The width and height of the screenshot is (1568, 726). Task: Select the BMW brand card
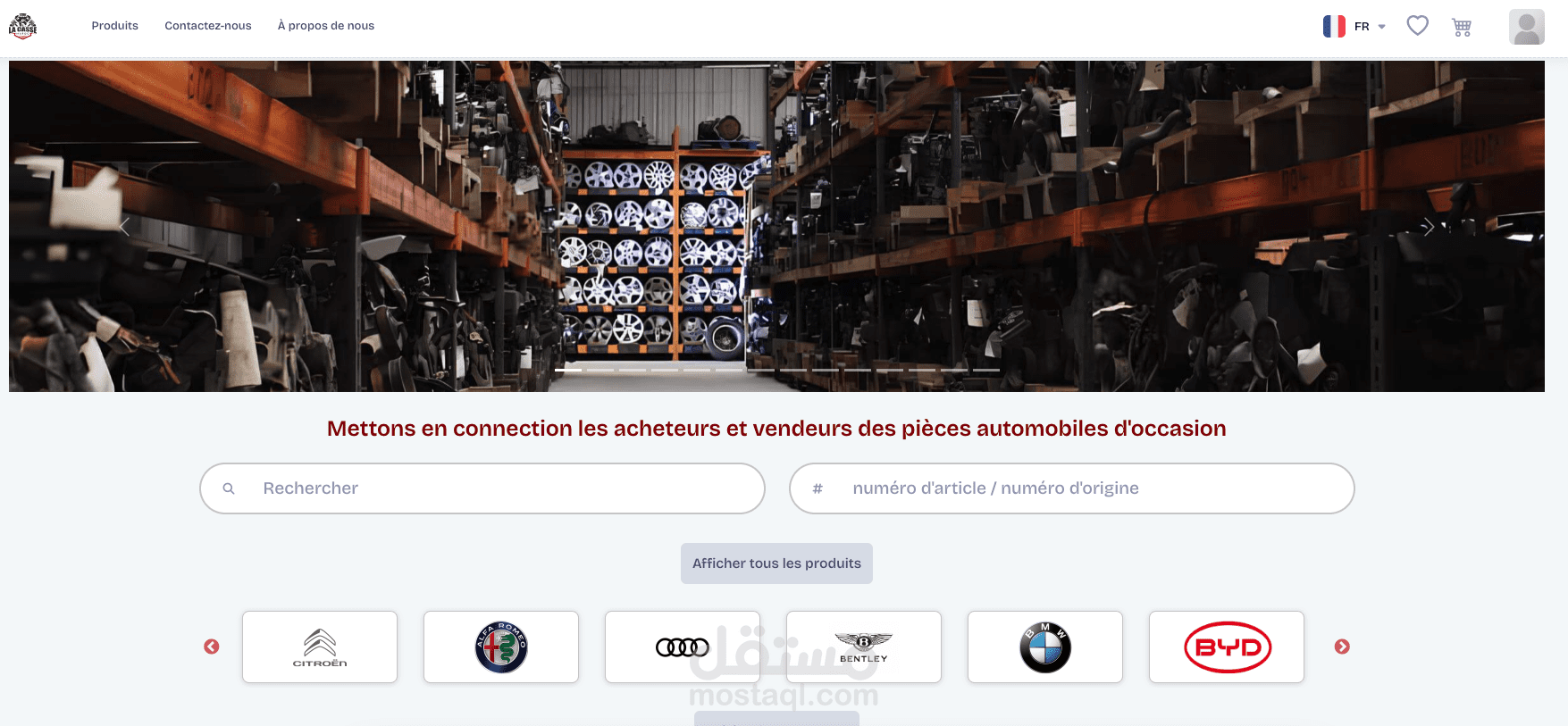point(1045,647)
